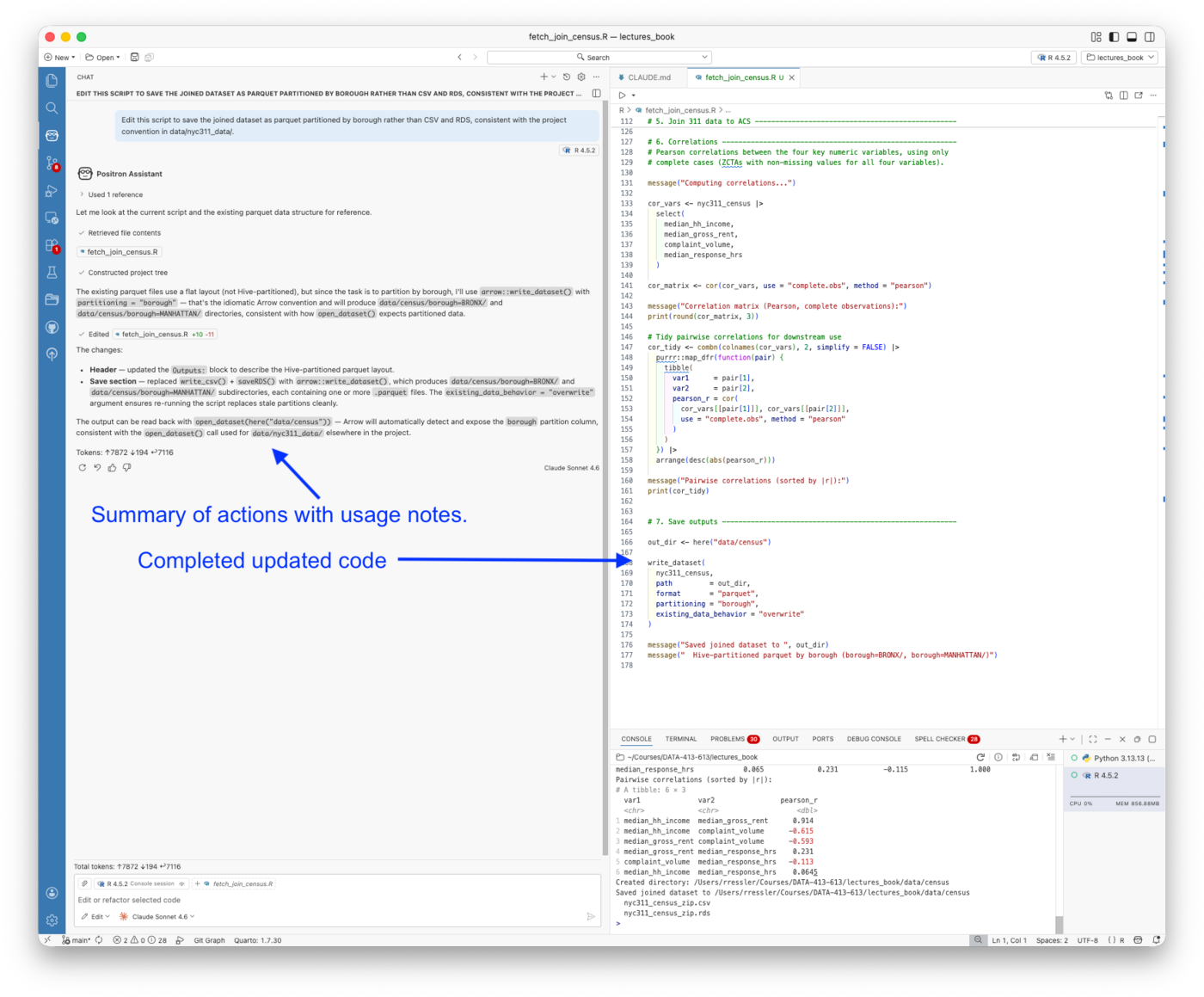Toggle the bottom panel visibility
The image size is (1204, 997).
[x=1130, y=36]
